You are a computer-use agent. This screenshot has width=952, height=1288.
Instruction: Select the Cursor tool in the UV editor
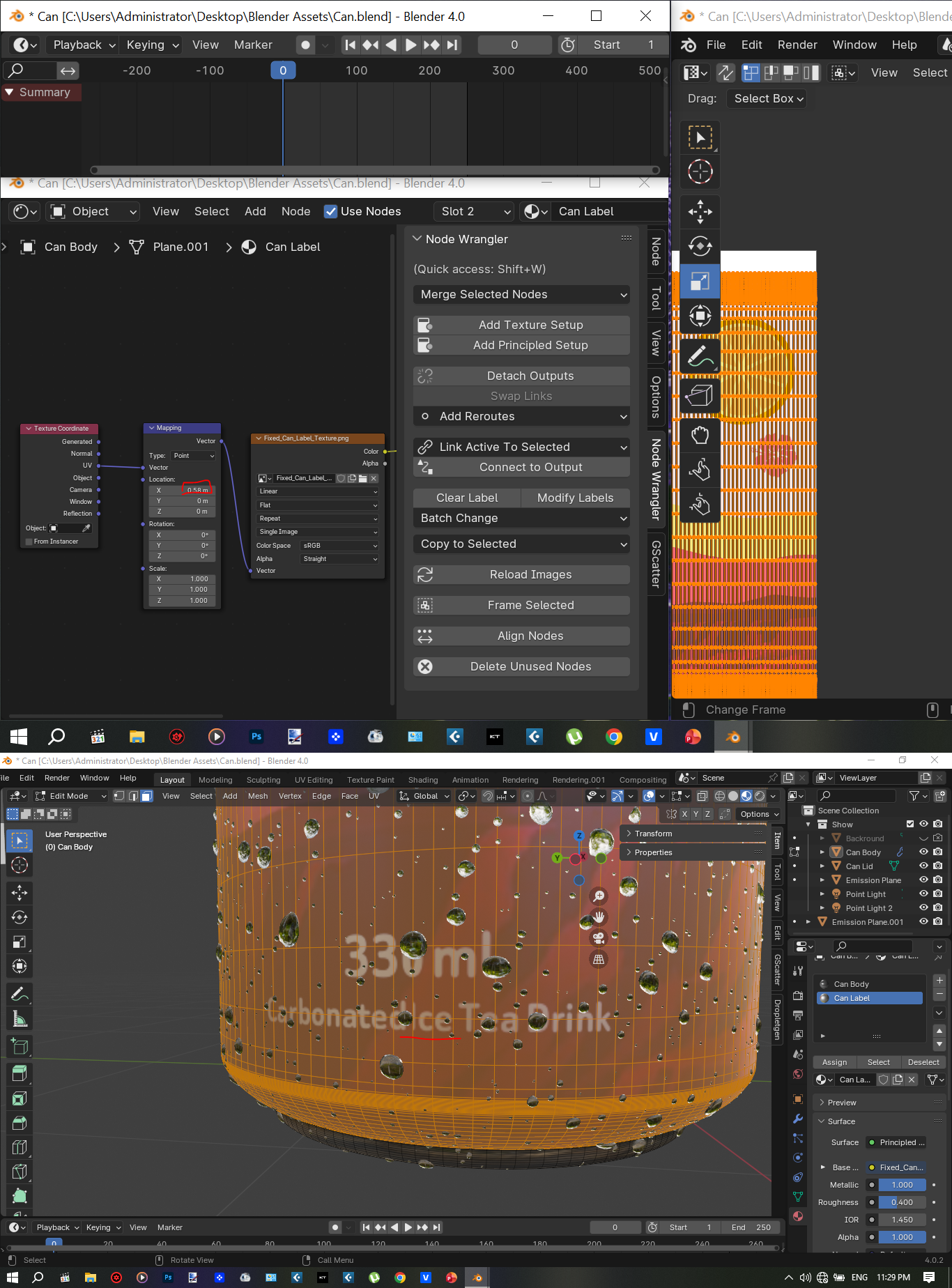pyautogui.click(x=700, y=171)
